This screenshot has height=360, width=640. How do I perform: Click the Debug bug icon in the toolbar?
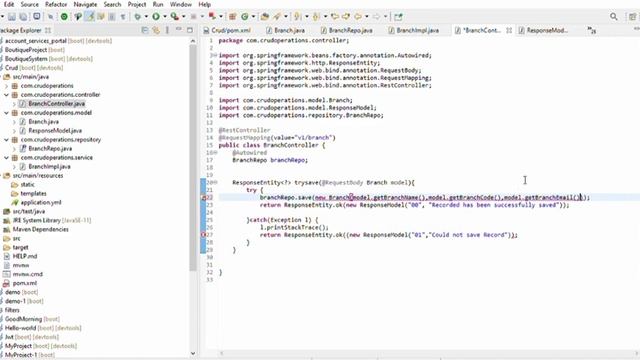pos(138,17)
